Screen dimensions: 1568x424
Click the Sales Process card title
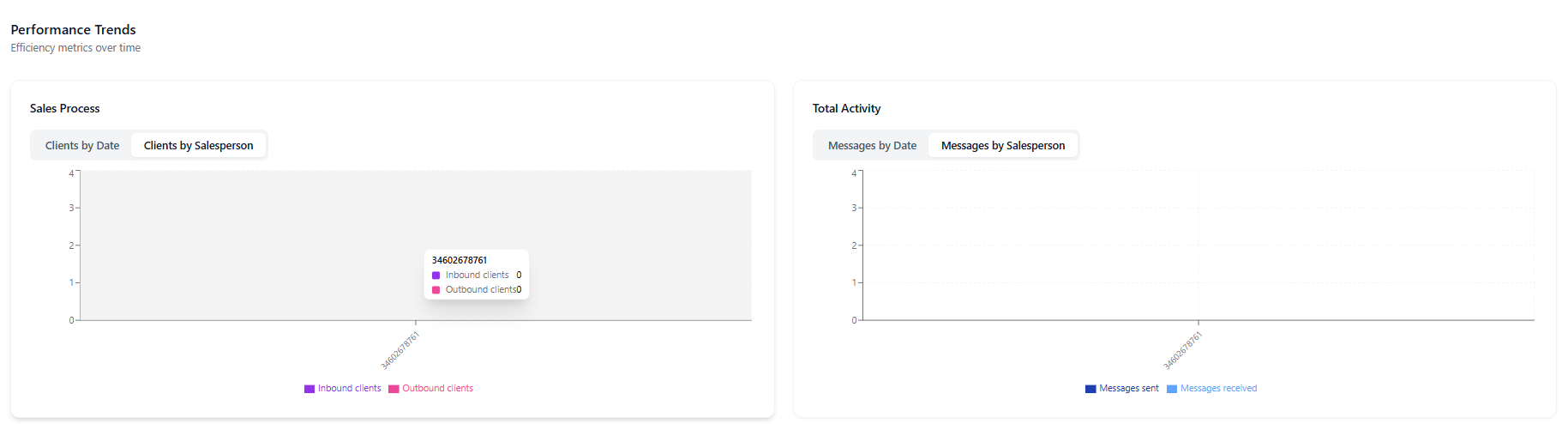64,108
